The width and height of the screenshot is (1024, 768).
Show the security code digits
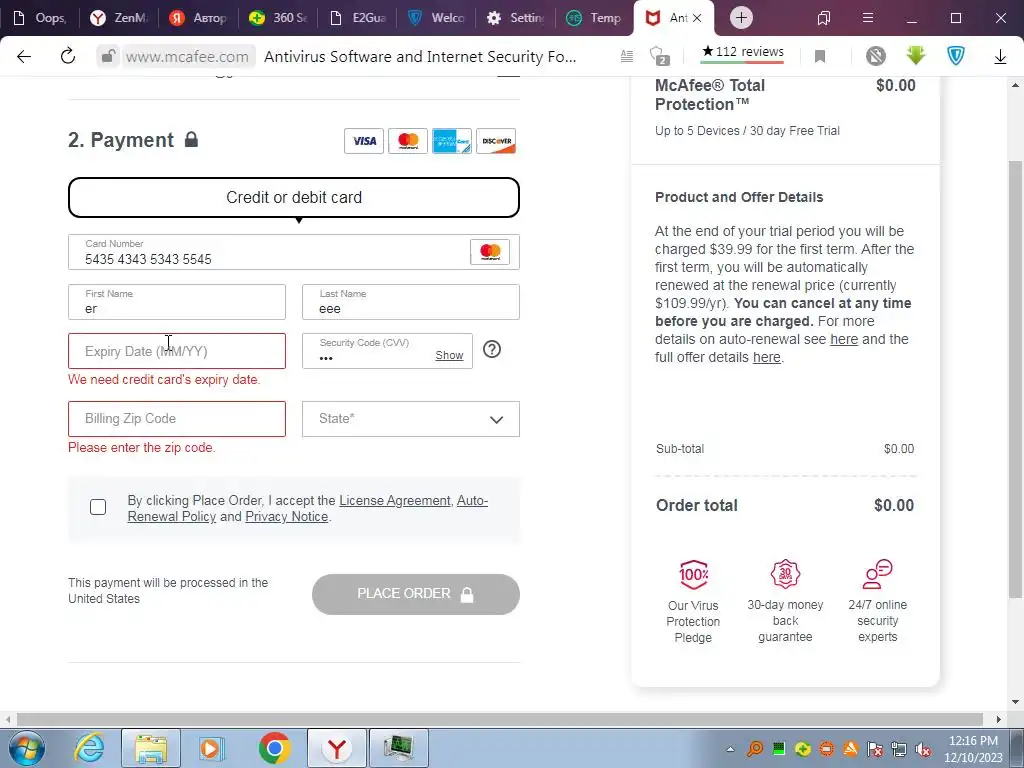449,355
